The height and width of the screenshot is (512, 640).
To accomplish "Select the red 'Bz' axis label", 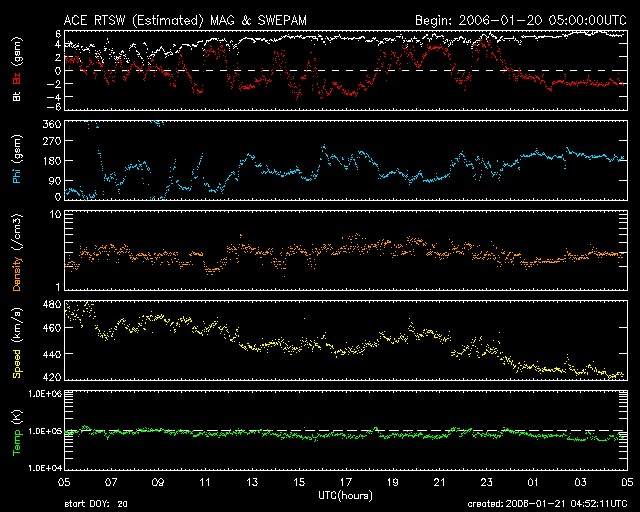I will pos(17,78).
